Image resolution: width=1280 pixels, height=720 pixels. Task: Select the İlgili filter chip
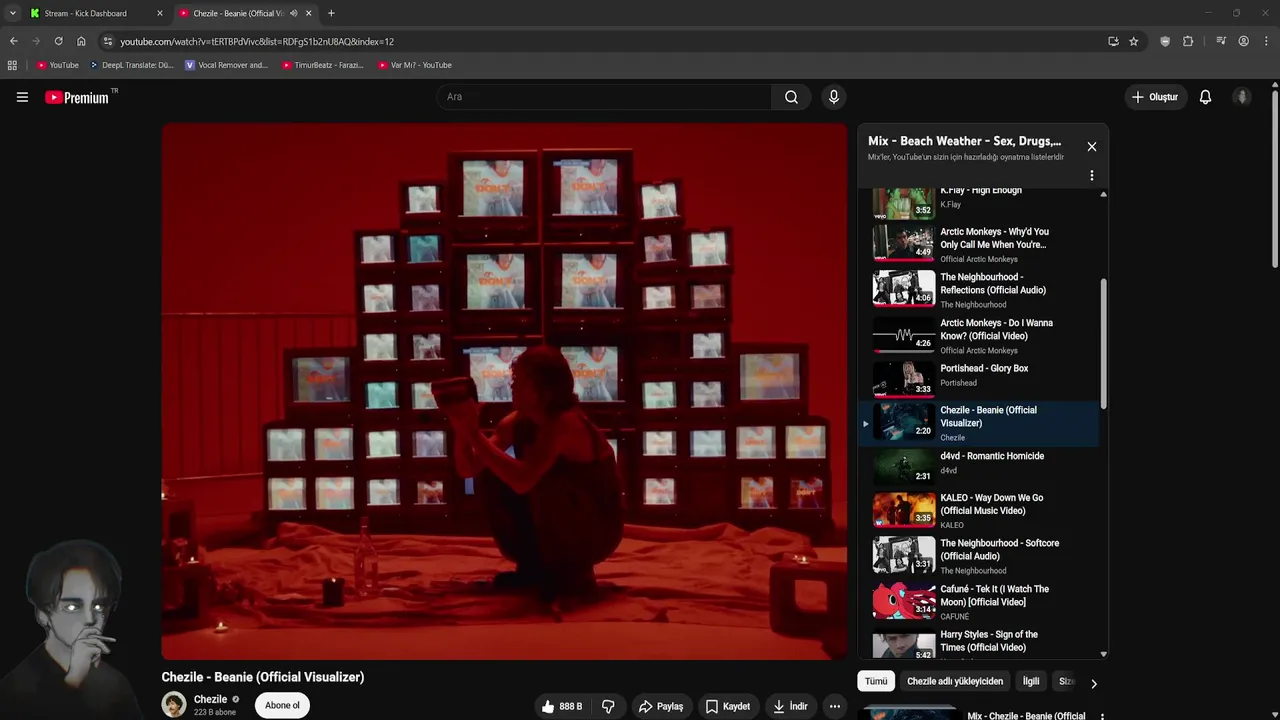(1031, 681)
